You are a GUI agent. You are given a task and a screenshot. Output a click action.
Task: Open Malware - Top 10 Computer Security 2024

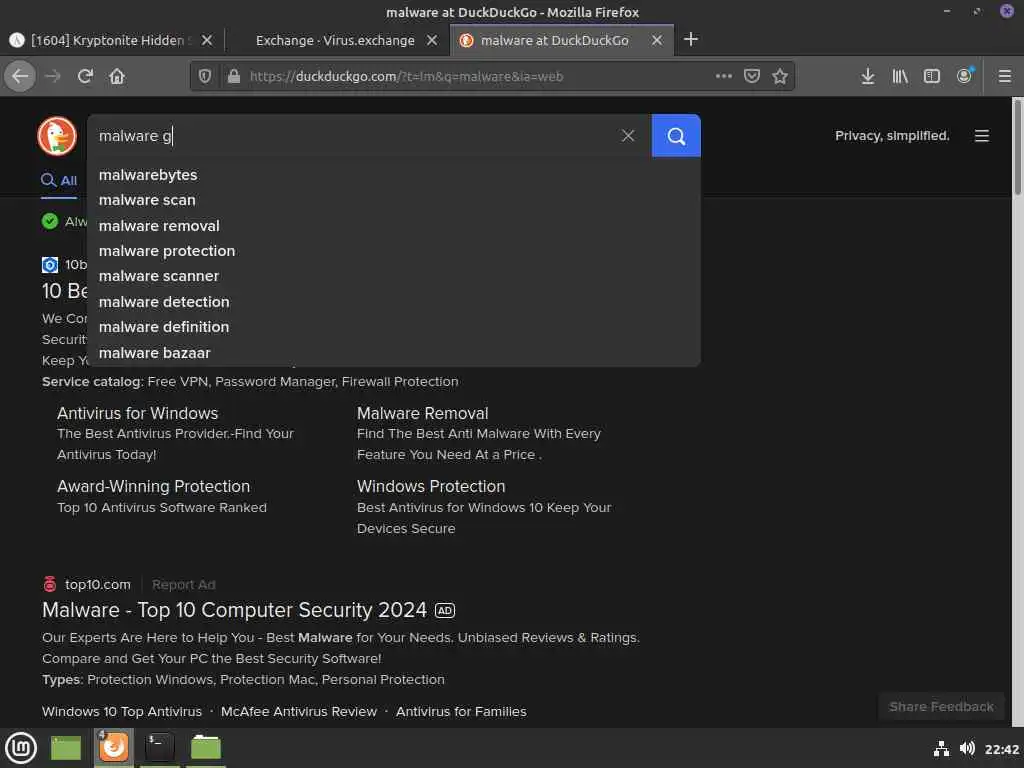coord(234,610)
